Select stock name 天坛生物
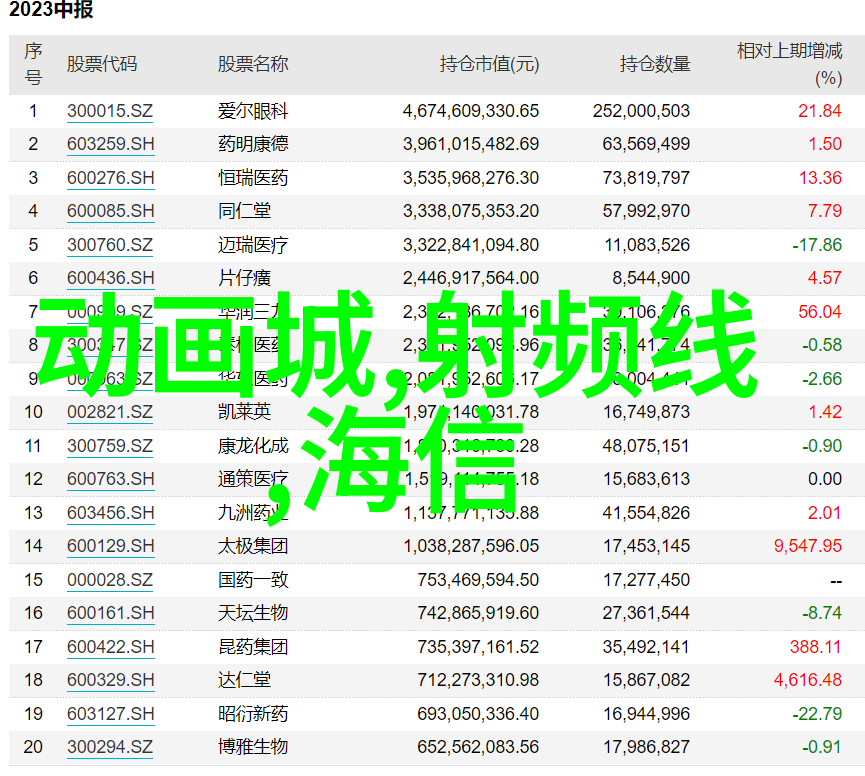The image size is (865, 776). [x=253, y=613]
